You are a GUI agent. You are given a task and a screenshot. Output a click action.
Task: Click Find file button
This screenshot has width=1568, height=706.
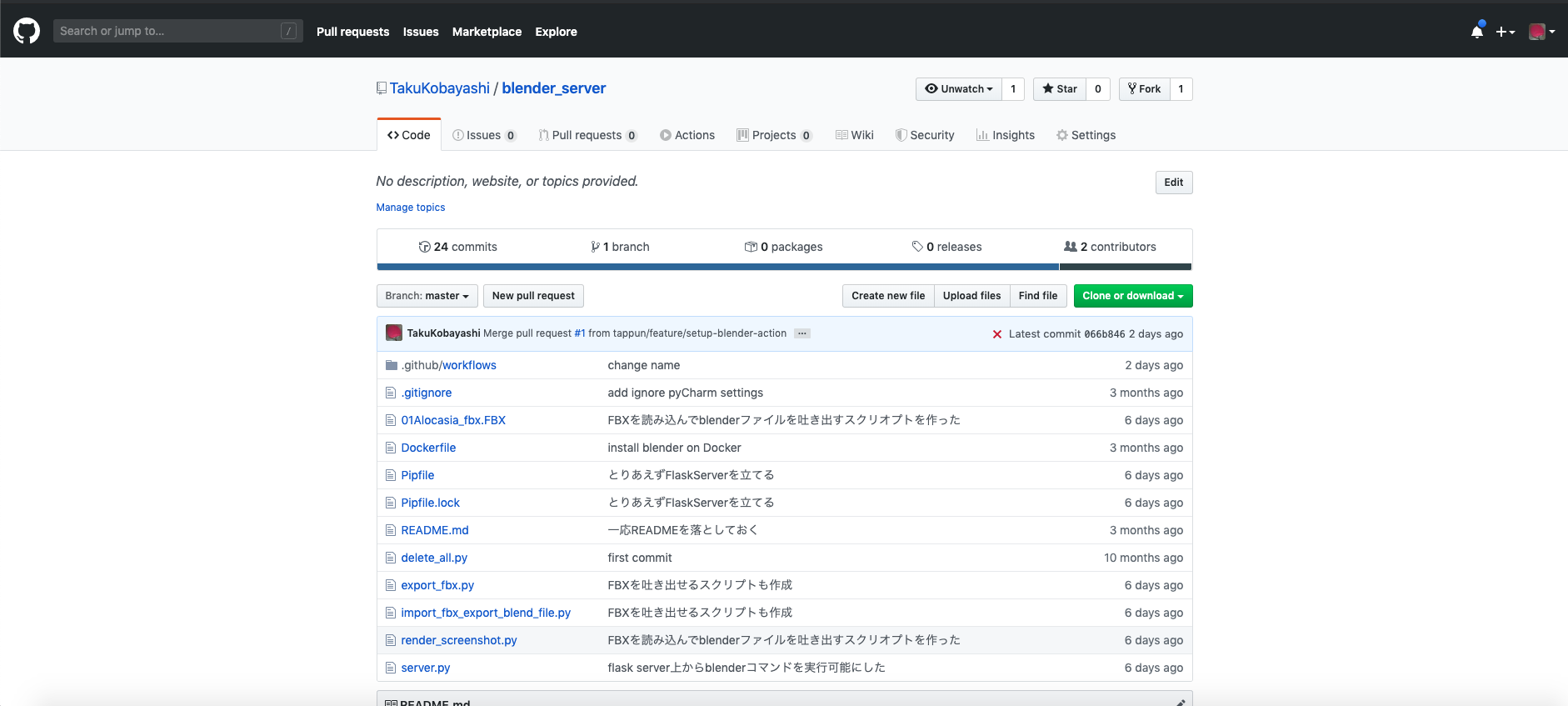point(1038,296)
